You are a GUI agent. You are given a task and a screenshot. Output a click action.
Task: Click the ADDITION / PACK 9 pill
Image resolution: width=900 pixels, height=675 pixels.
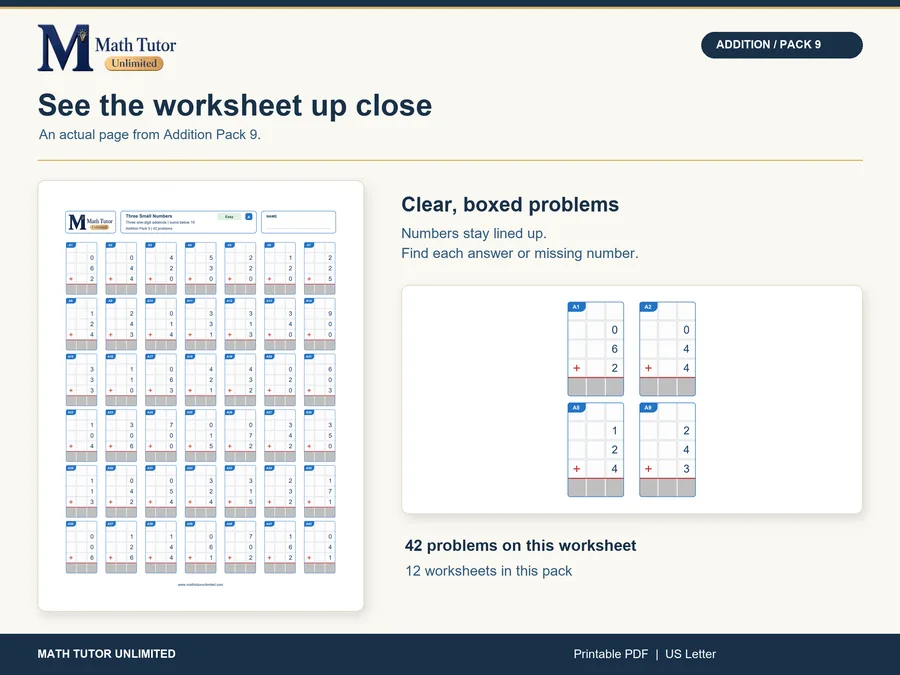click(781, 45)
